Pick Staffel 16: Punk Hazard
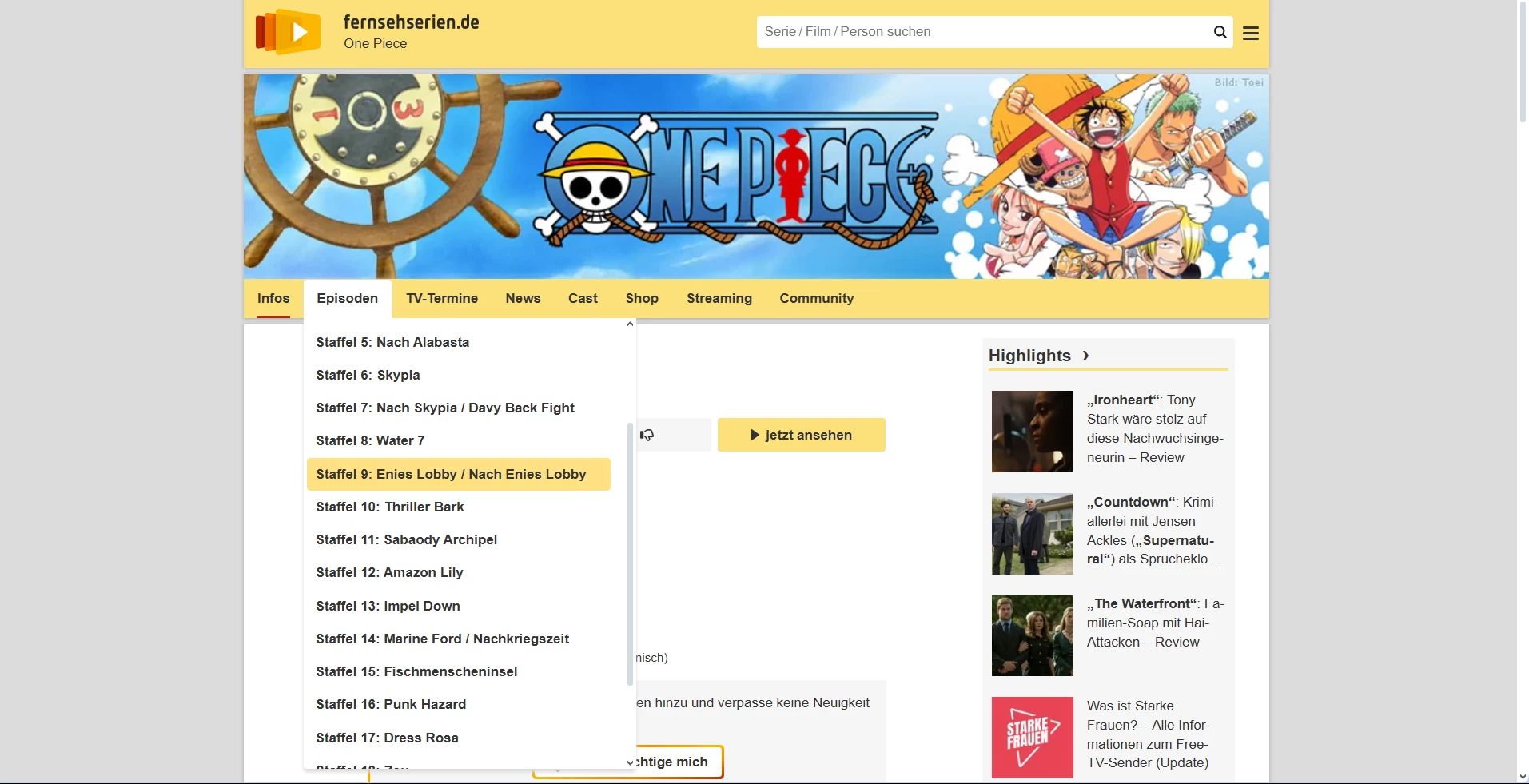 pos(459,704)
